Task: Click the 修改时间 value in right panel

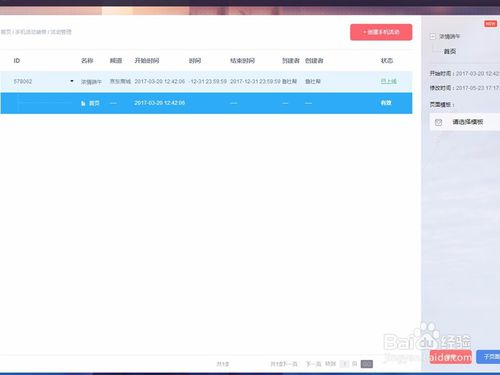Action: click(478, 88)
